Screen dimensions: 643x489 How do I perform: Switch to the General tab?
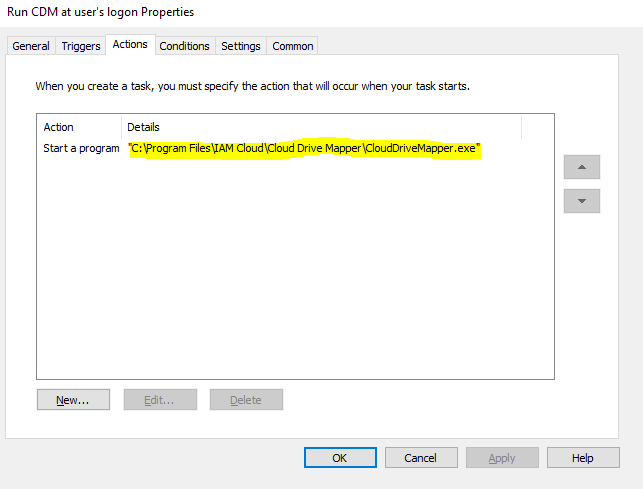[31, 46]
